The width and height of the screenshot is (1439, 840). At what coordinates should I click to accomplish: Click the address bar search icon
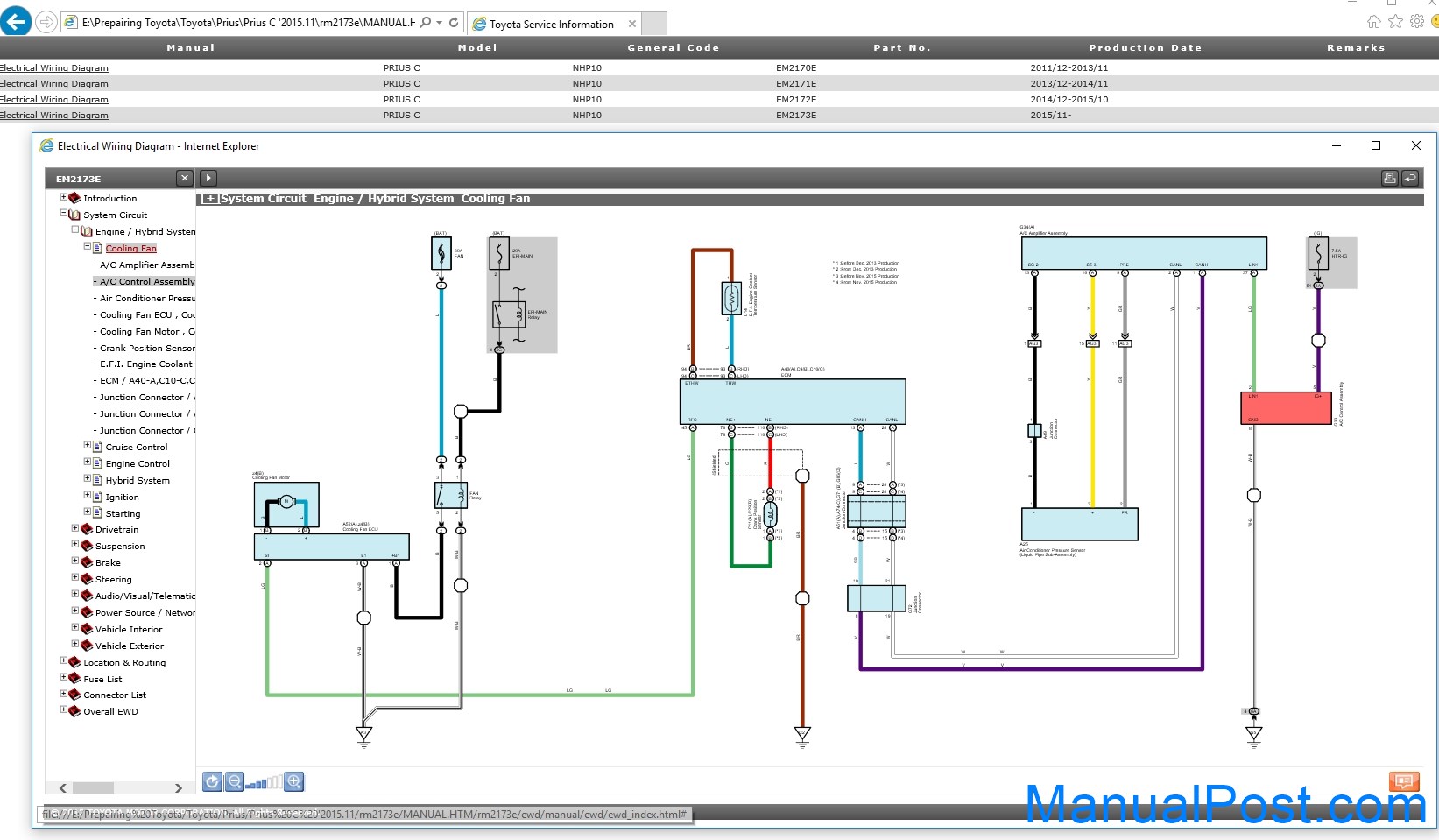click(x=426, y=23)
